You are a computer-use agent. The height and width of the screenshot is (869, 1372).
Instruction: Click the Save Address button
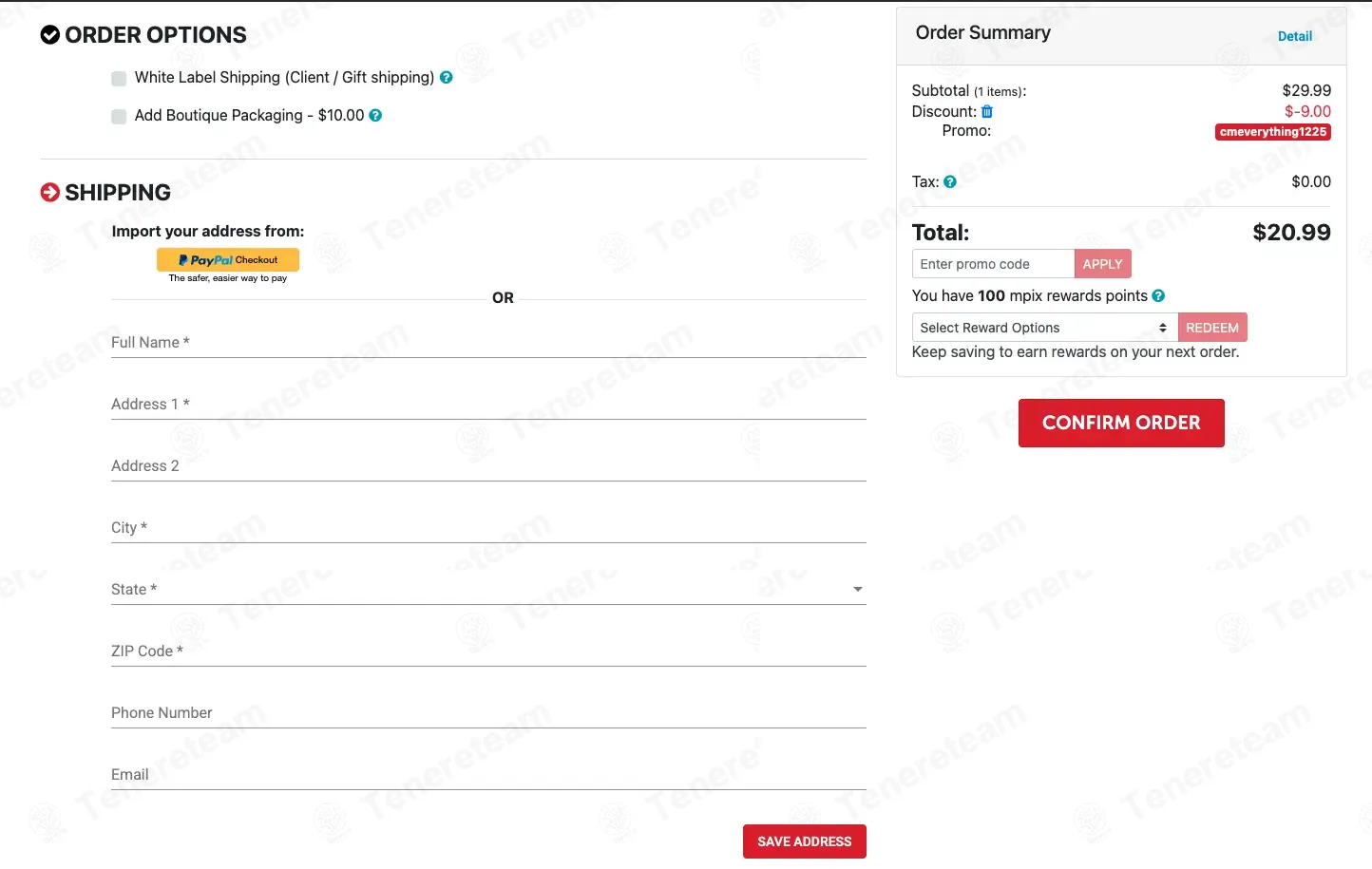(x=804, y=841)
